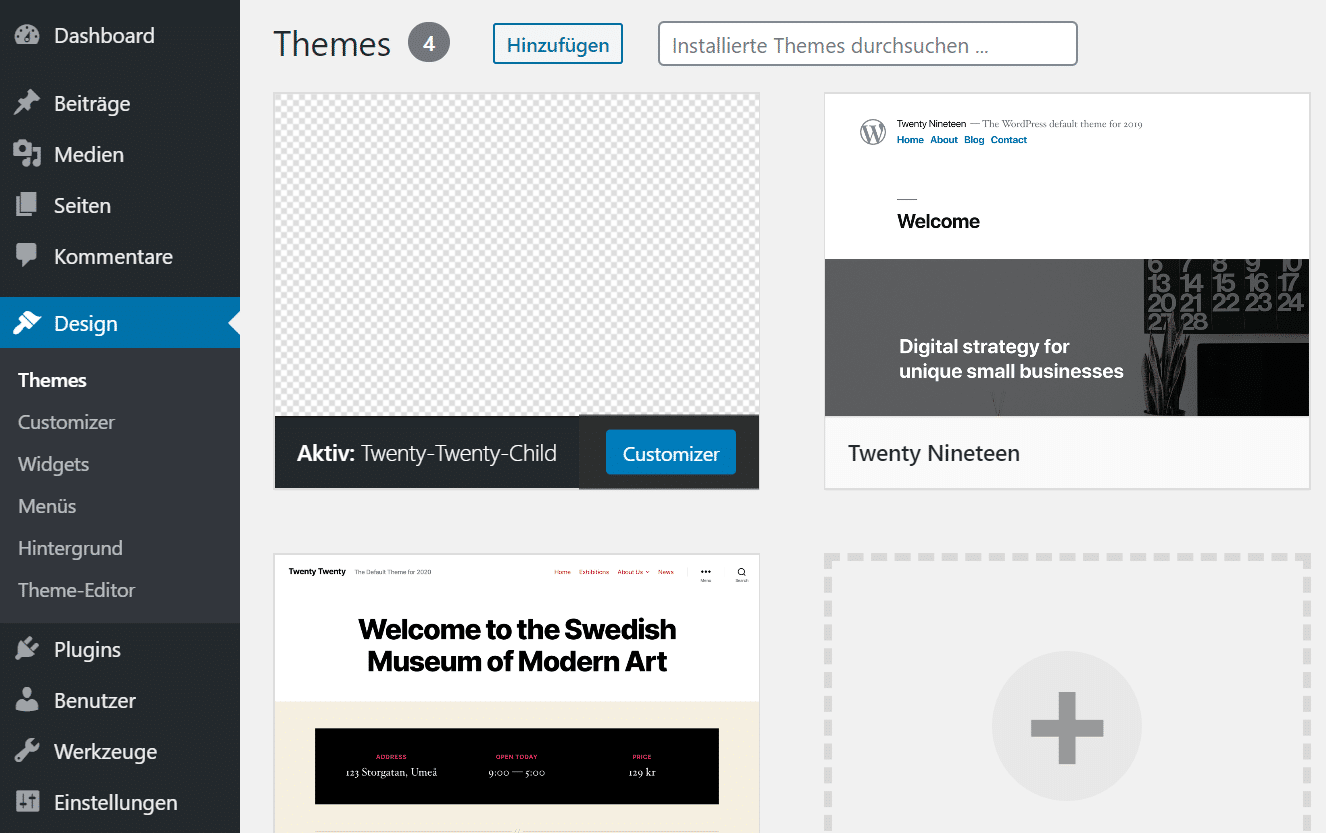
Task: Open the Theme-Editor submenu item
Action: tap(76, 590)
